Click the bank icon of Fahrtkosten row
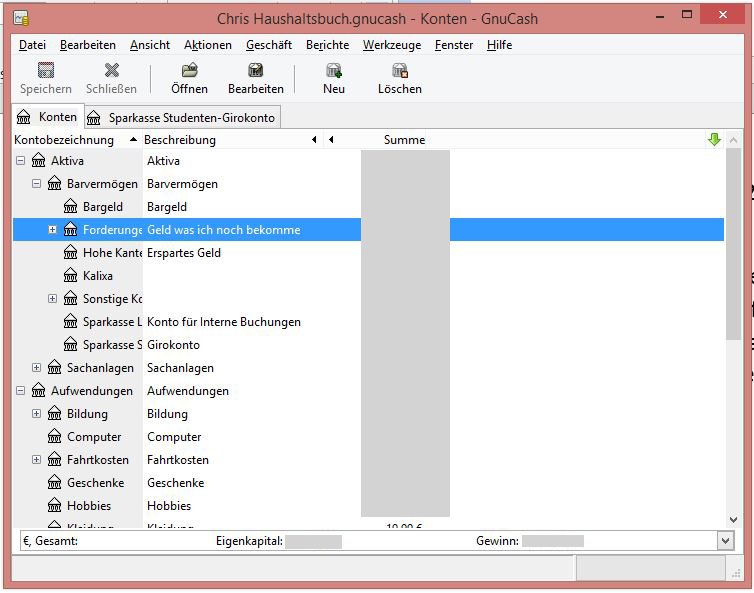The image size is (754, 593). pyautogui.click(x=54, y=460)
